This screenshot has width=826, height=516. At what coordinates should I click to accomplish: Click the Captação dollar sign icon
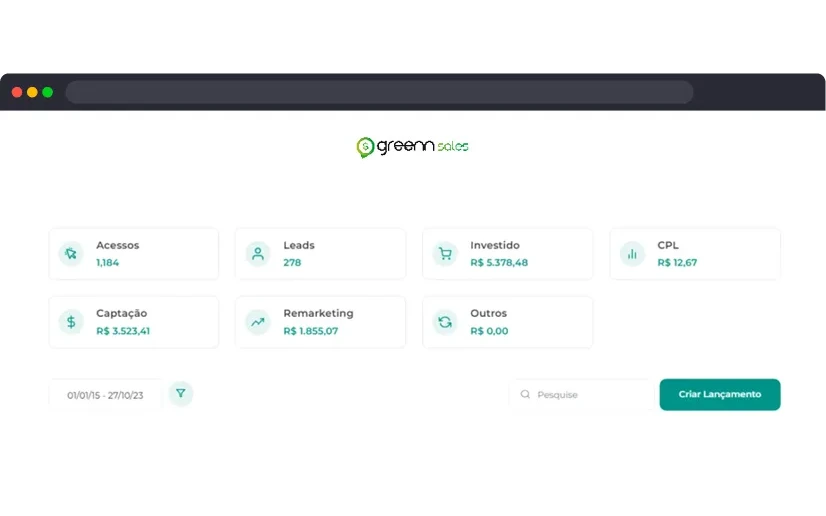click(71, 322)
